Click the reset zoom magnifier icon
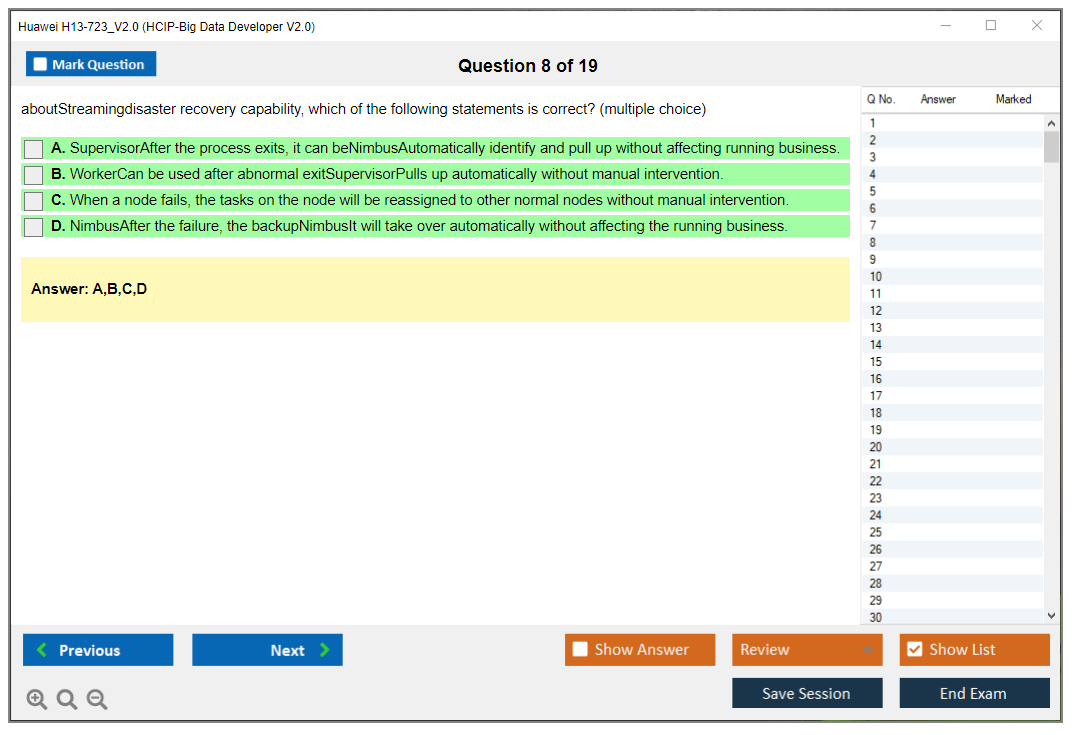The image size is (1075, 735). point(67,700)
